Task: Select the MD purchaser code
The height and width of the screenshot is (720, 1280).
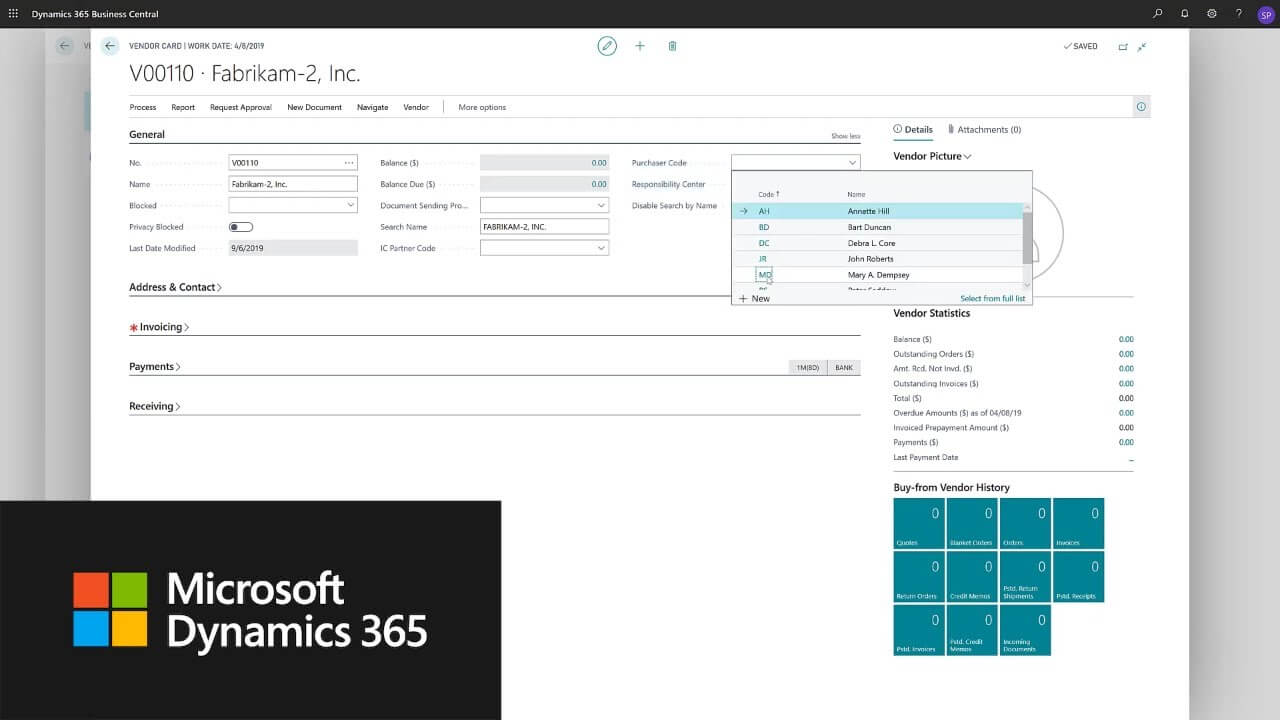Action: click(x=765, y=274)
